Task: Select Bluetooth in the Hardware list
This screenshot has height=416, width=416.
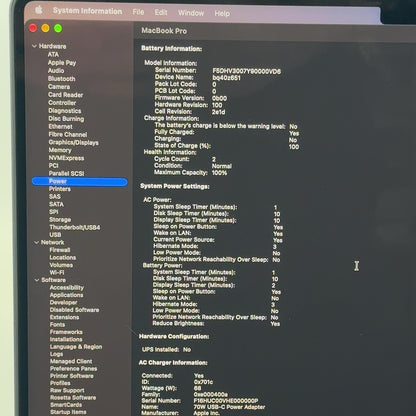Action: [x=61, y=79]
